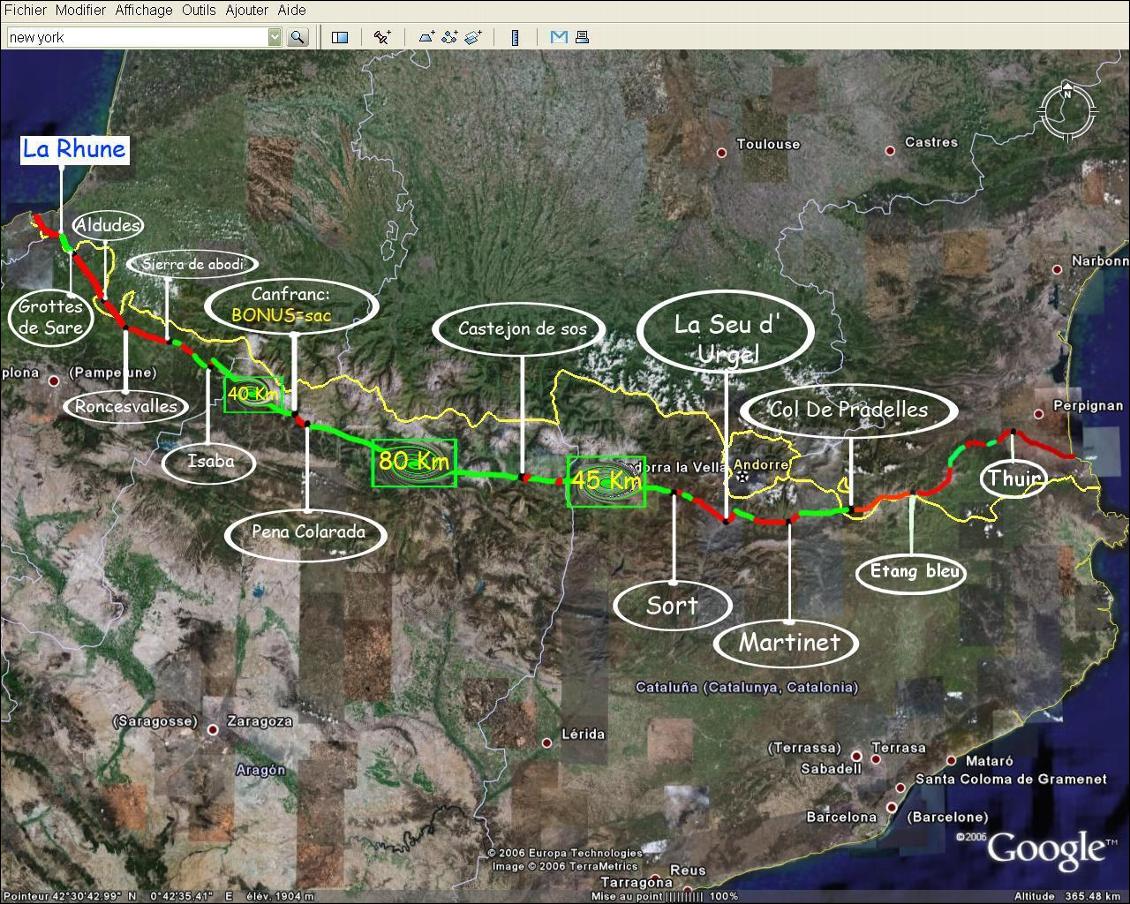Viewport: 1130px width, 904px height.
Task: Add an image overlay from the toolbar
Action: [473, 37]
